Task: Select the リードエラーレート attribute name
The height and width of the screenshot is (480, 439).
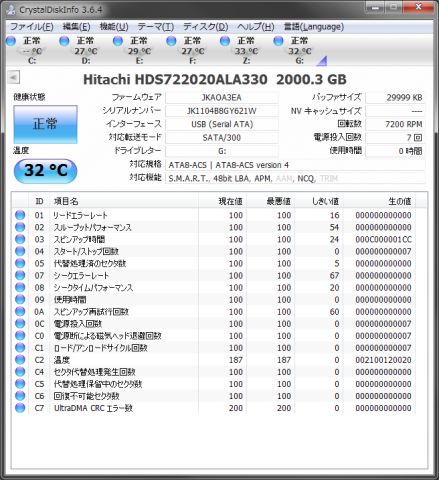Action: (80, 215)
